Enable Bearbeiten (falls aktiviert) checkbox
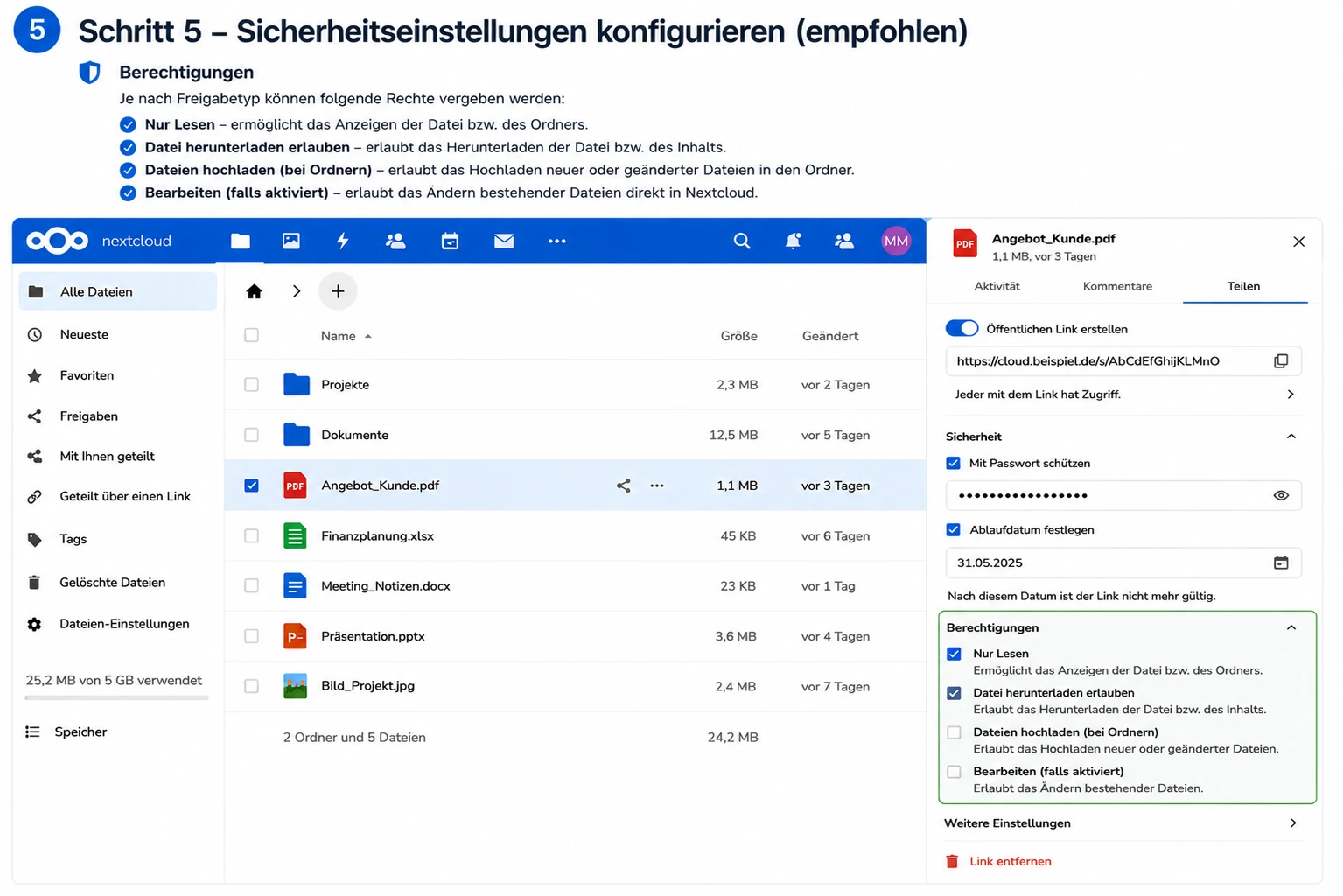 click(x=955, y=772)
